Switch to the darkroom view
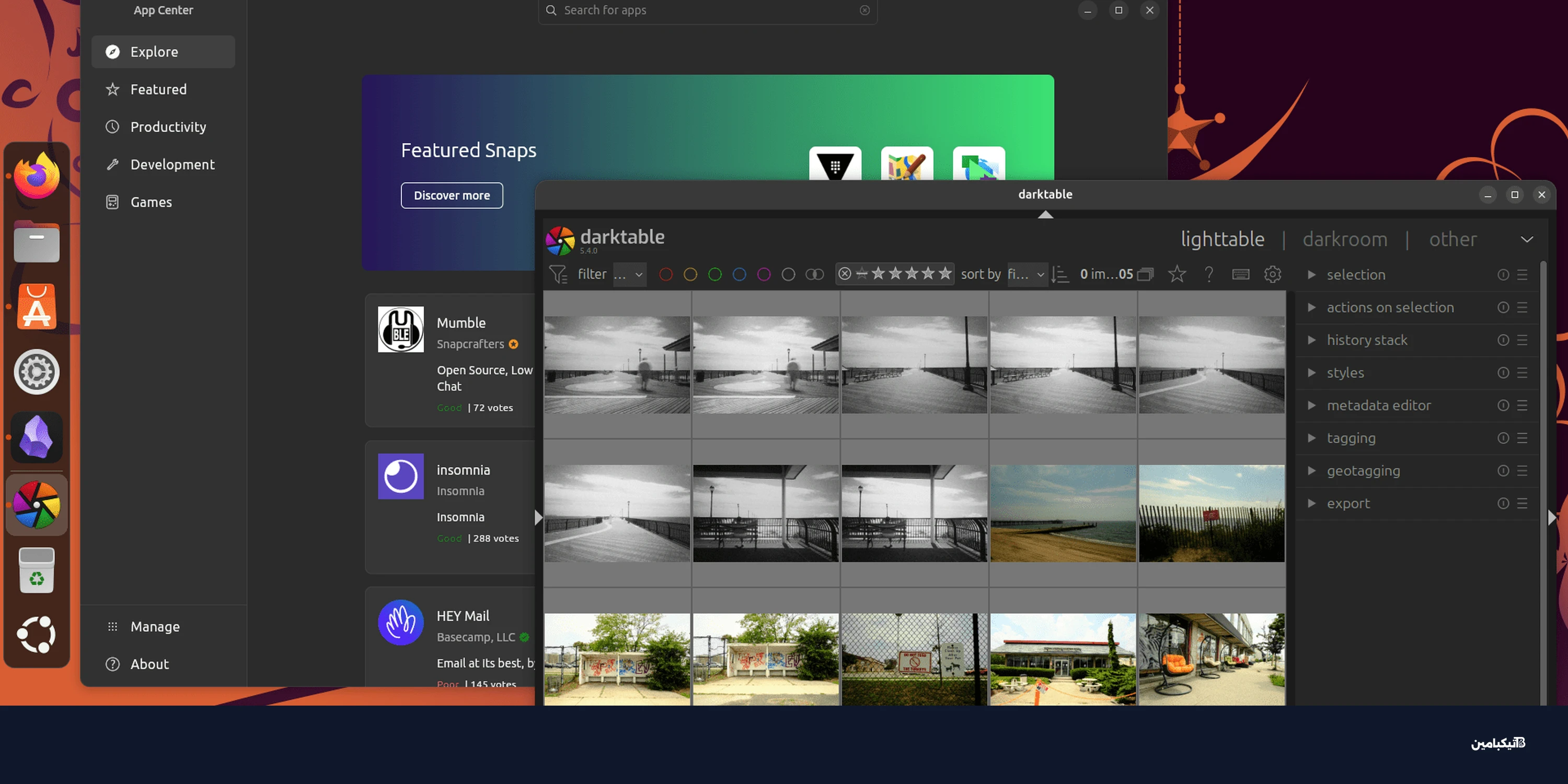This screenshot has width=1568, height=784. 1345,239
